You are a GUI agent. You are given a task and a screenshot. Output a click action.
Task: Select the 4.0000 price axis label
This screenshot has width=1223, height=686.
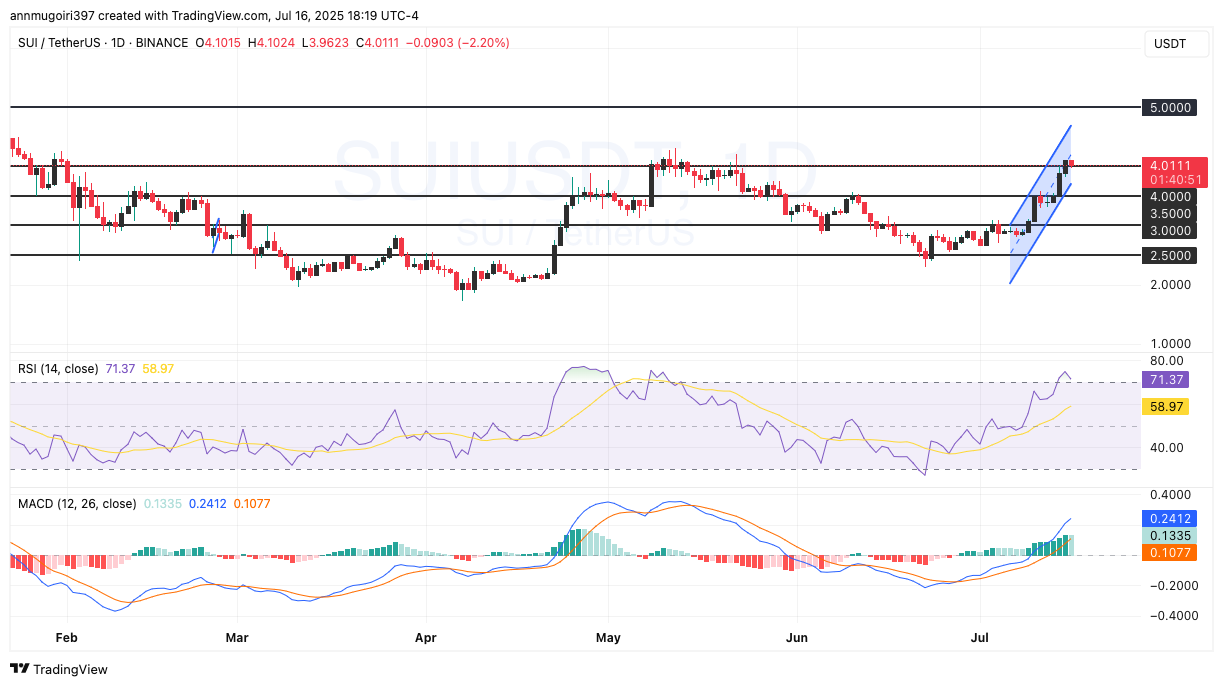pos(1169,196)
